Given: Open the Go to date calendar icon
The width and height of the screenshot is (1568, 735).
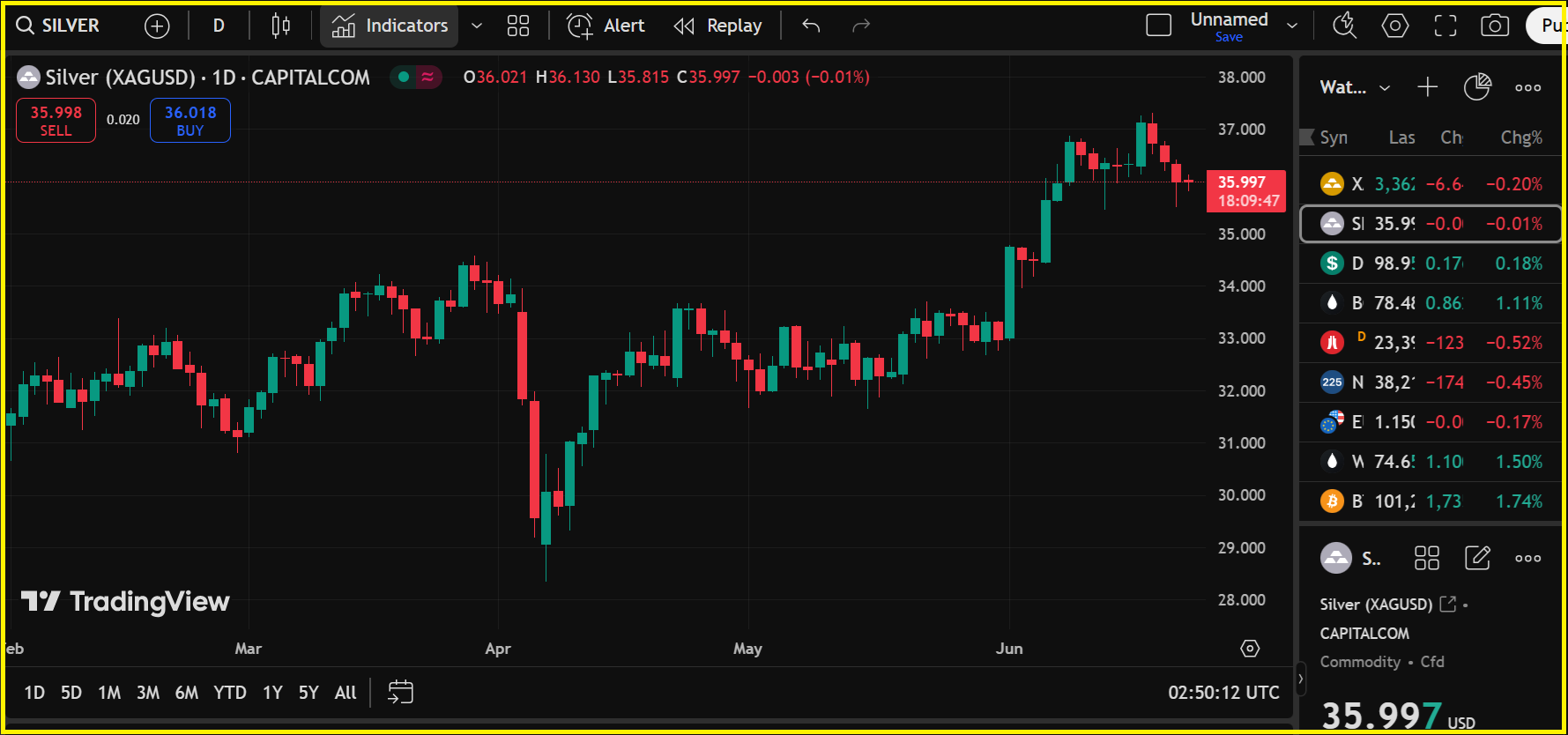Looking at the screenshot, I should 400,692.
